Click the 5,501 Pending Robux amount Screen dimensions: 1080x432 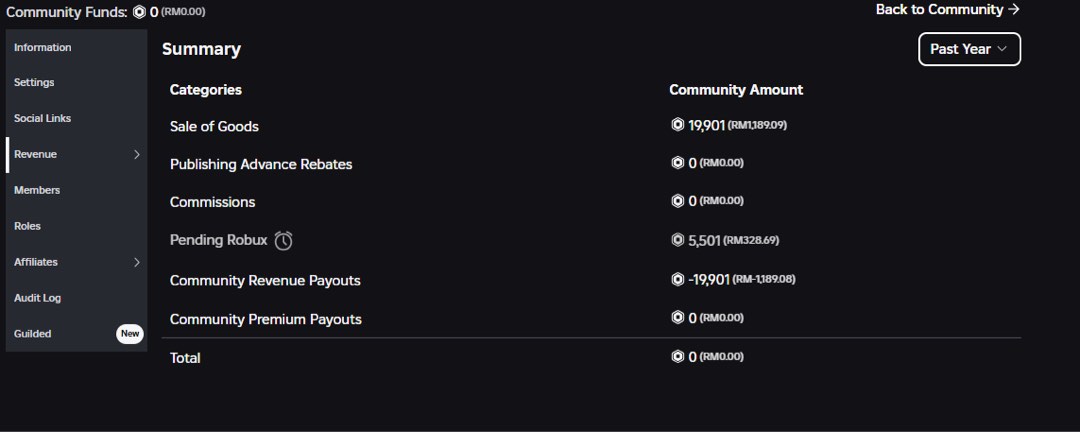coord(704,240)
